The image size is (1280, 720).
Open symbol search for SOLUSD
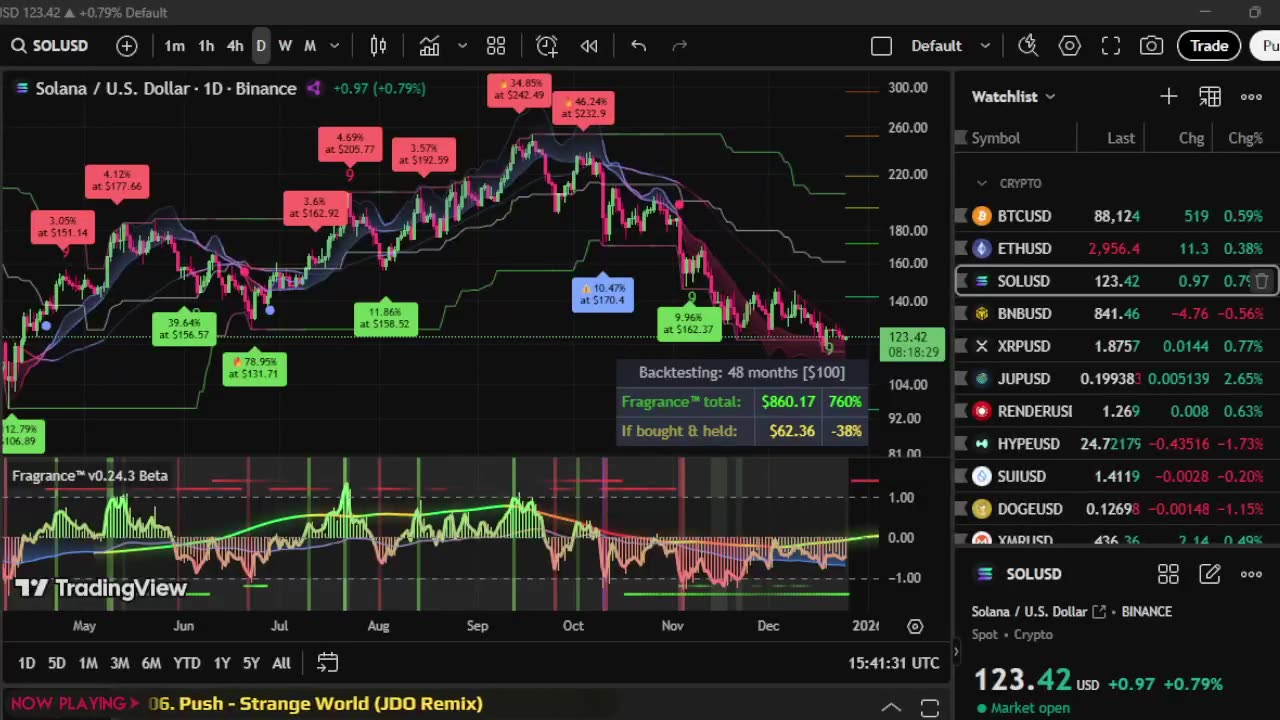[x=49, y=46]
